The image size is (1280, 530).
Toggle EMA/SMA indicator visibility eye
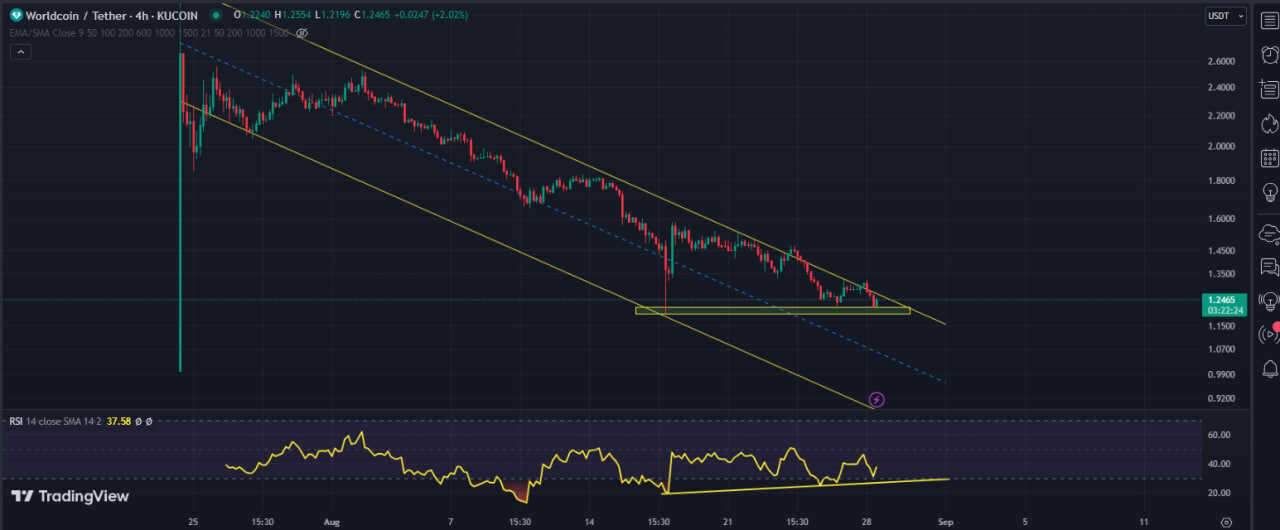[x=302, y=33]
